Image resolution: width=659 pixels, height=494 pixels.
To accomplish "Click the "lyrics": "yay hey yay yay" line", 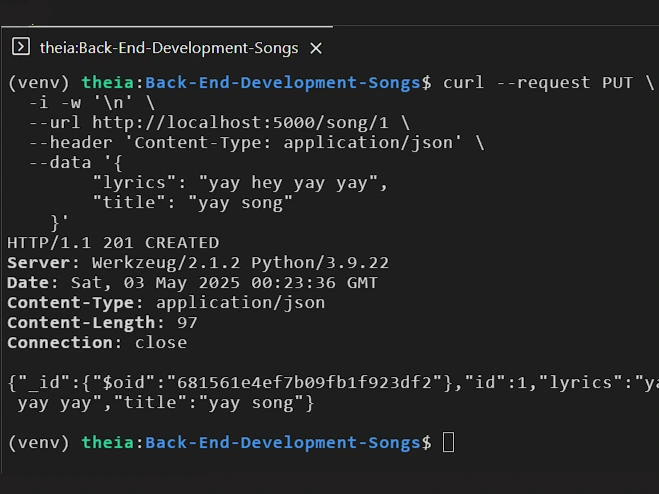I will click(240, 183).
